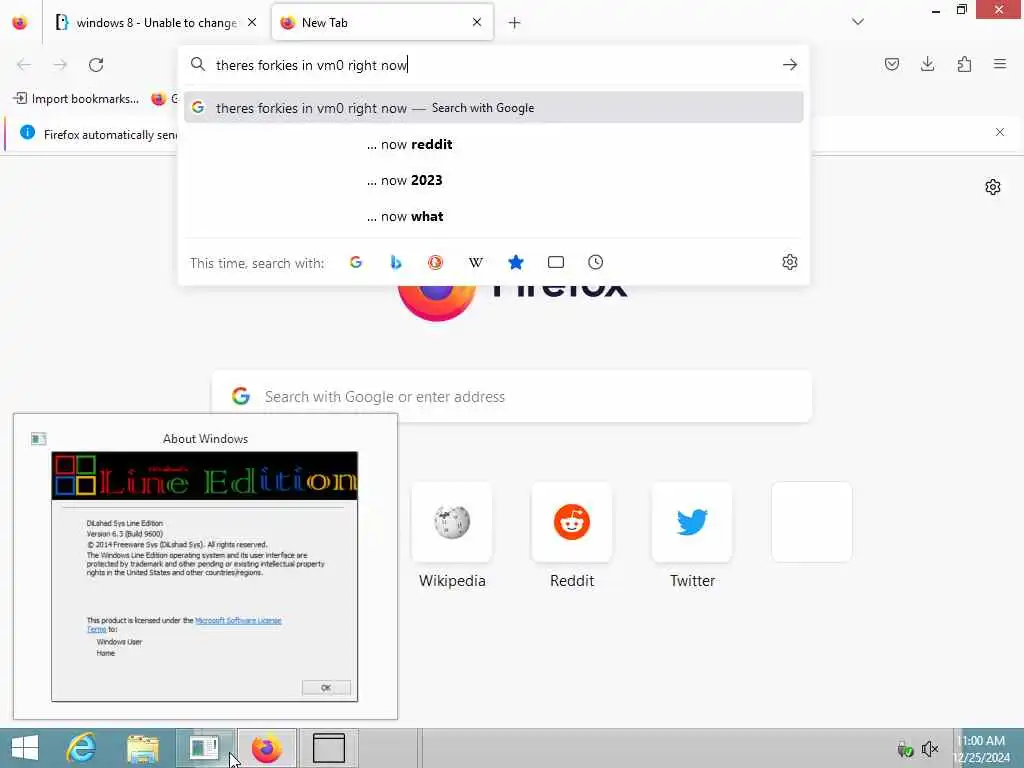Image resolution: width=1024 pixels, height=768 pixels.
Task: Search this time with Google icon
Action: tap(356, 263)
